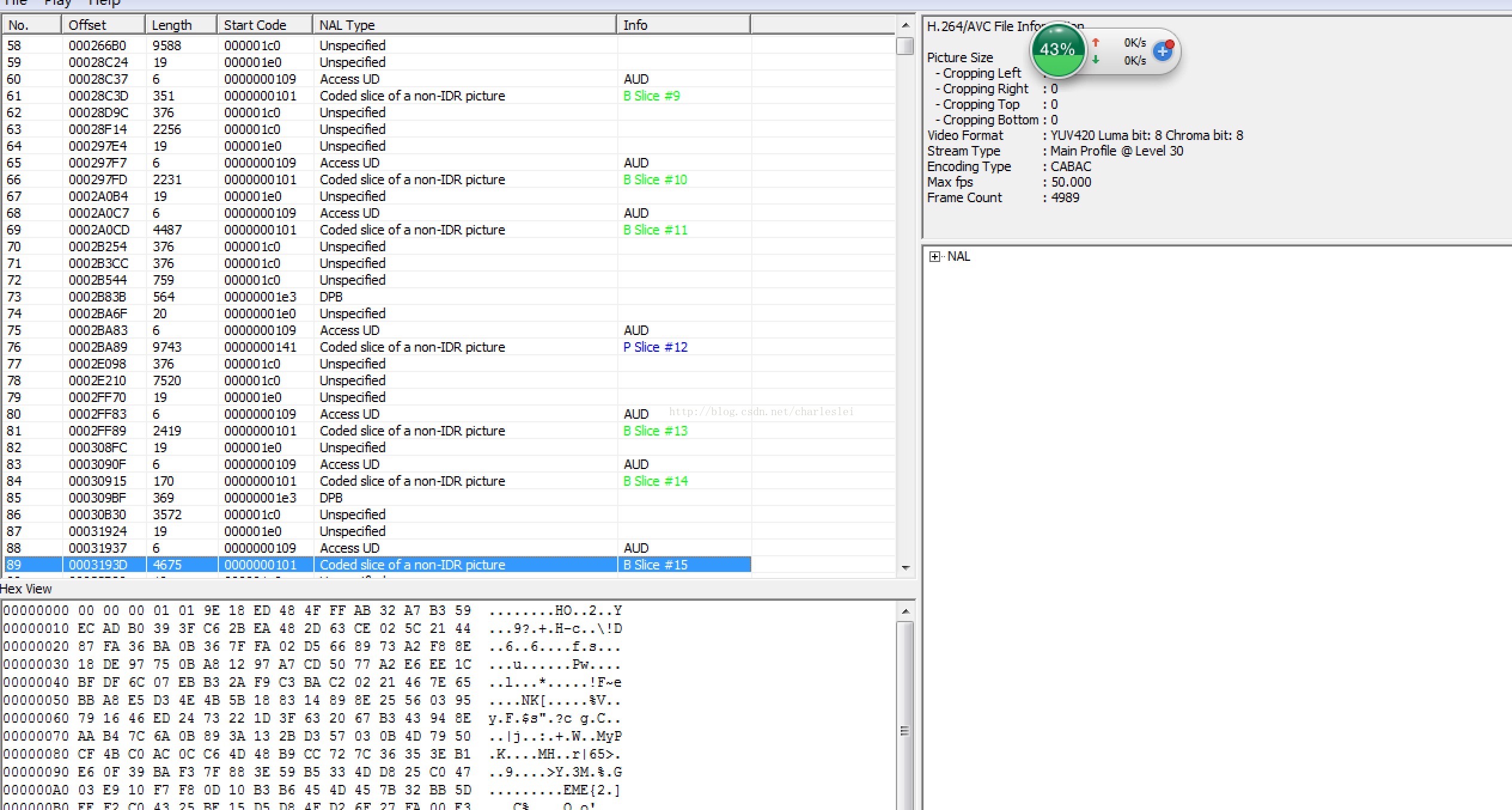Image resolution: width=1512 pixels, height=810 pixels.
Task: Select row 60 Access UD entry
Action: (377, 79)
